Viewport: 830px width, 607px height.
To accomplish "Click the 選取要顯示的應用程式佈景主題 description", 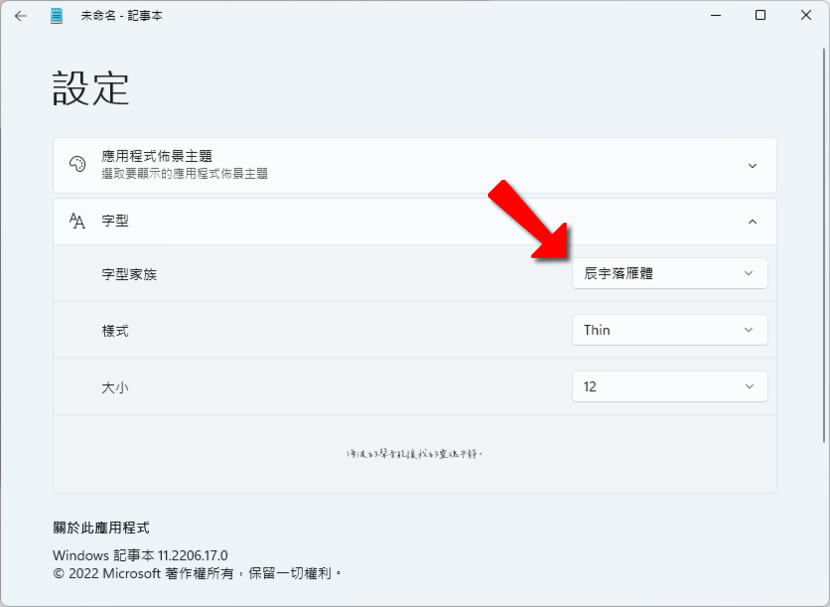I will tap(185, 174).
